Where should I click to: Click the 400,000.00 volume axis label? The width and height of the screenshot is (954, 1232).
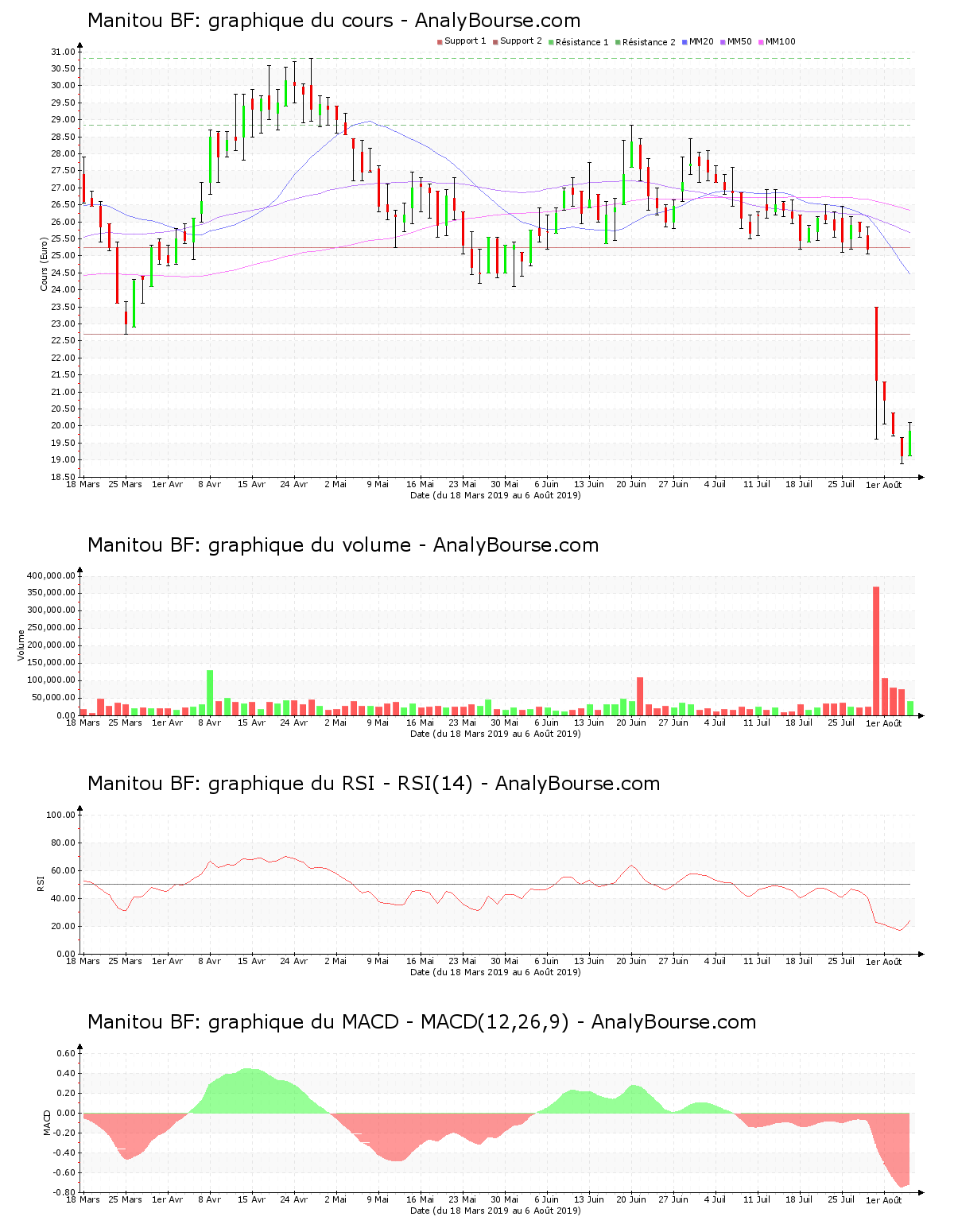(x=52, y=575)
